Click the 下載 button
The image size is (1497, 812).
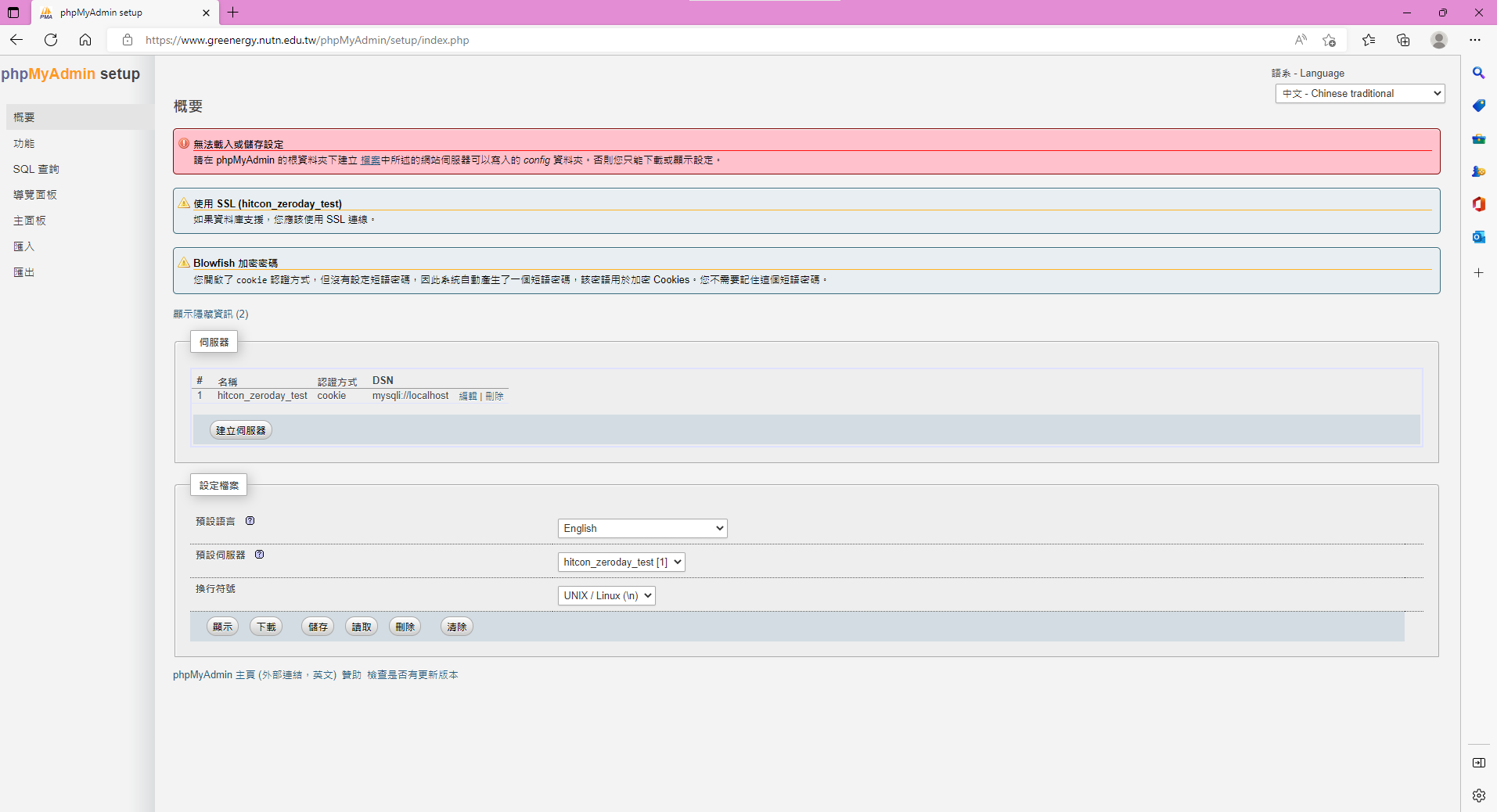click(267, 627)
